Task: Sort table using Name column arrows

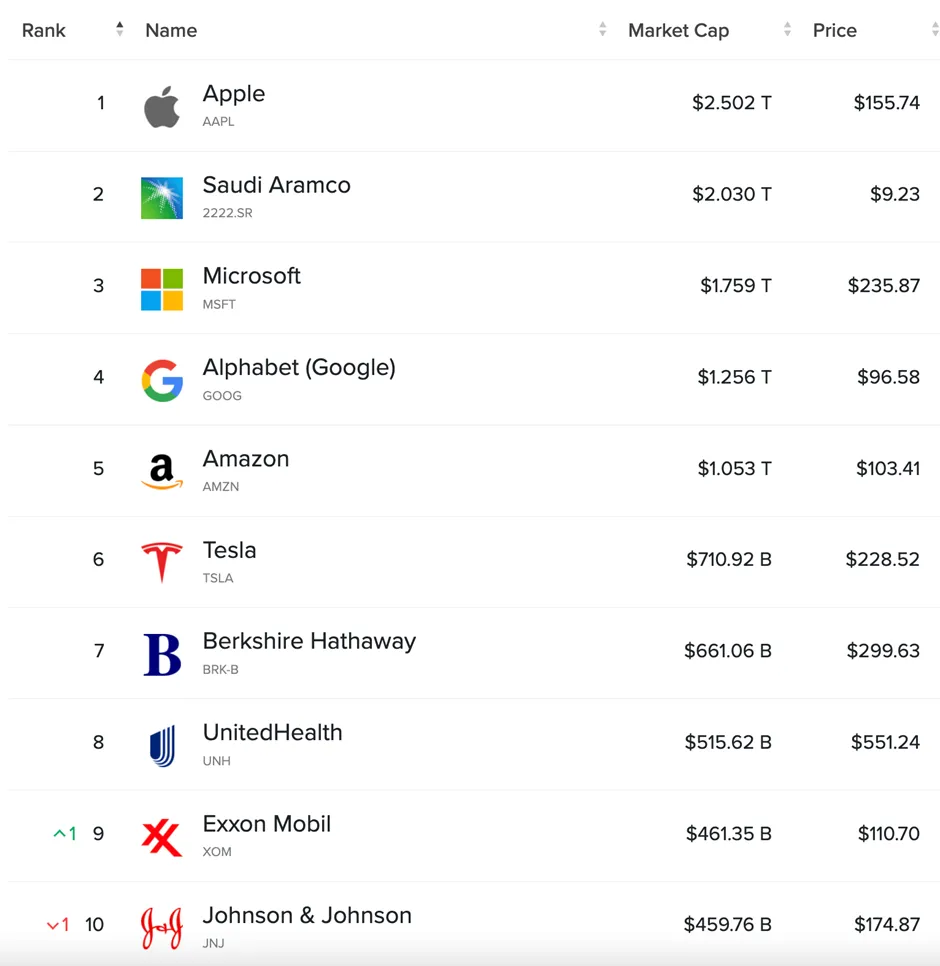Action: click(x=602, y=30)
